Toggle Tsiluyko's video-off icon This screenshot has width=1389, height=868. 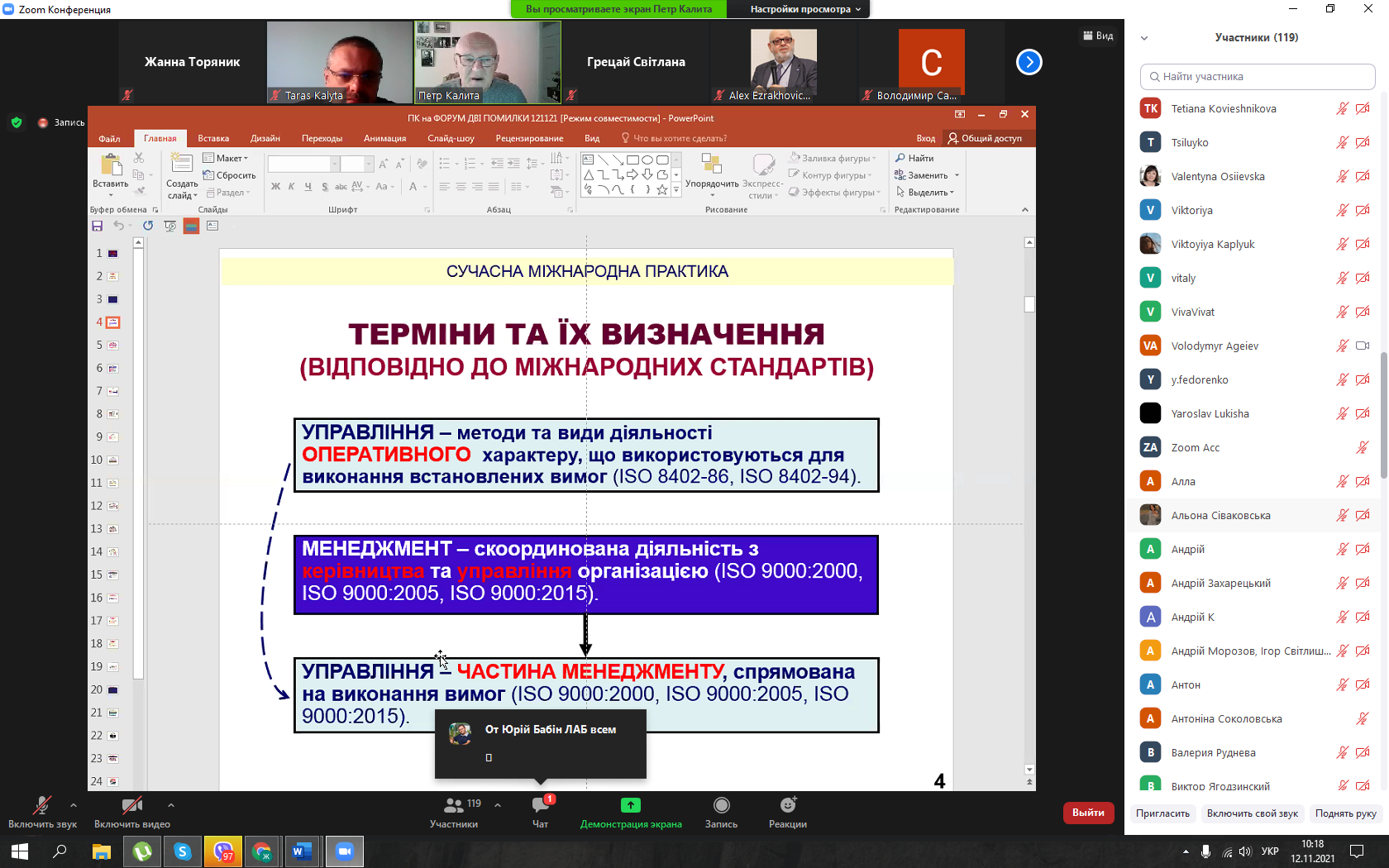click(1363, 142)
